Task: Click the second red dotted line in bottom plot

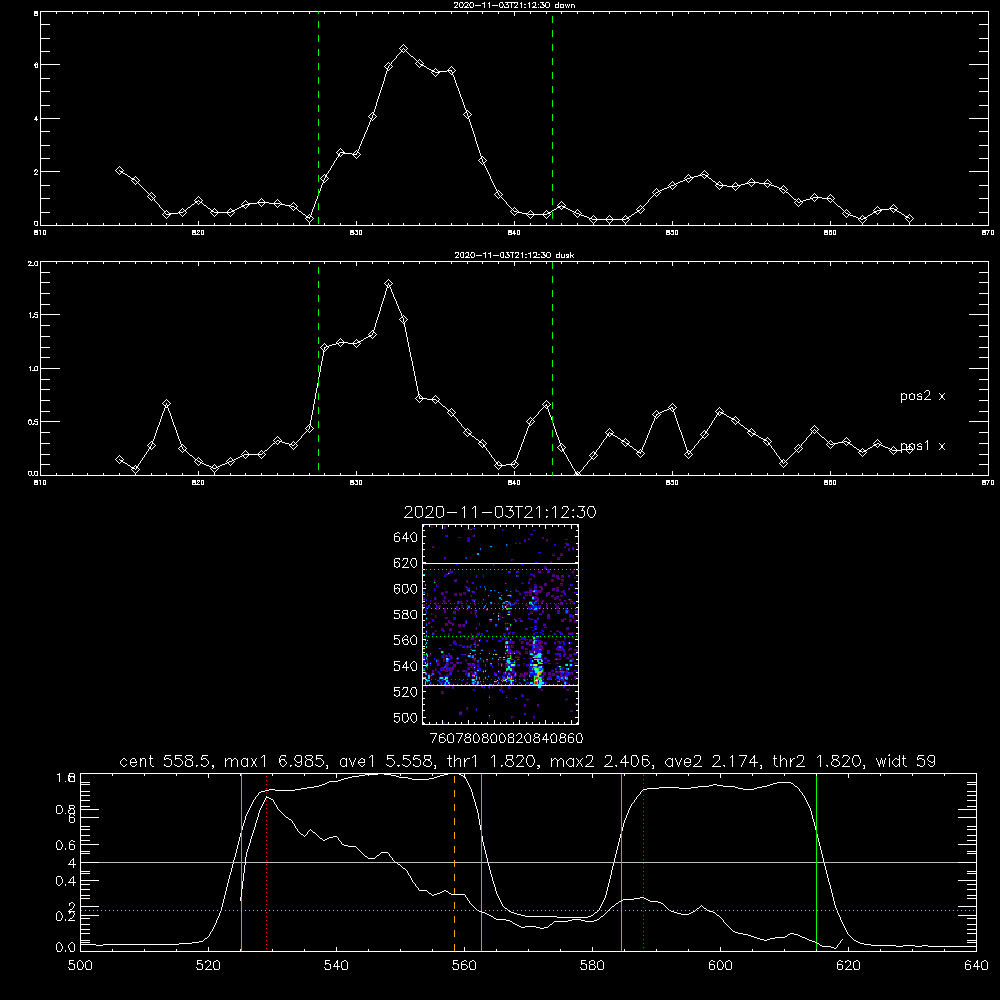Action: click(643, 862)
